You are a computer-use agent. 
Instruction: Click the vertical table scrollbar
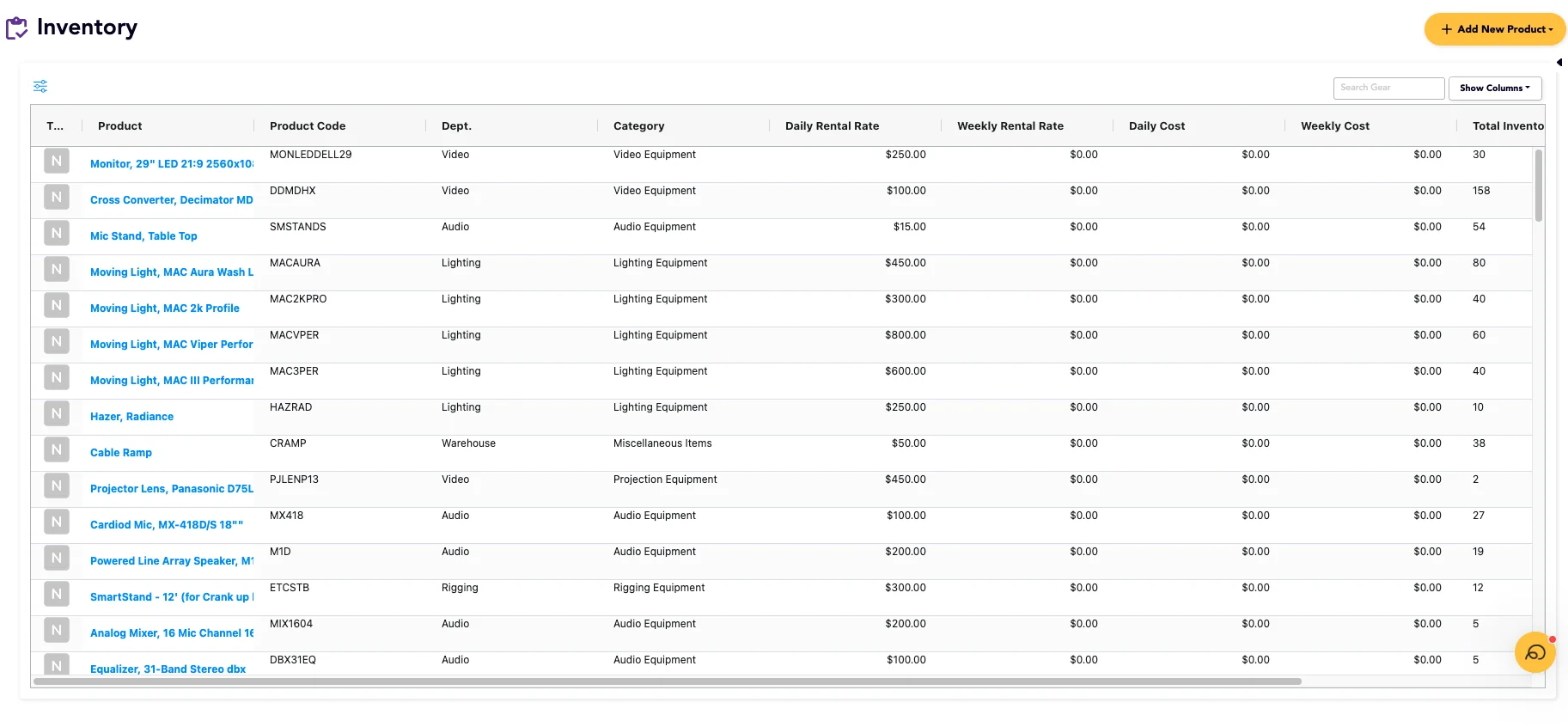click(1538, 185)
